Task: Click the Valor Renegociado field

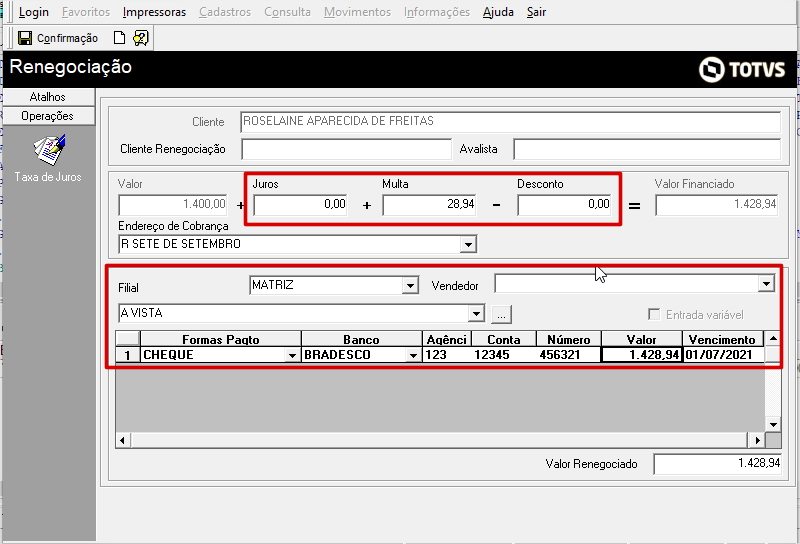Action: (717, 464)
